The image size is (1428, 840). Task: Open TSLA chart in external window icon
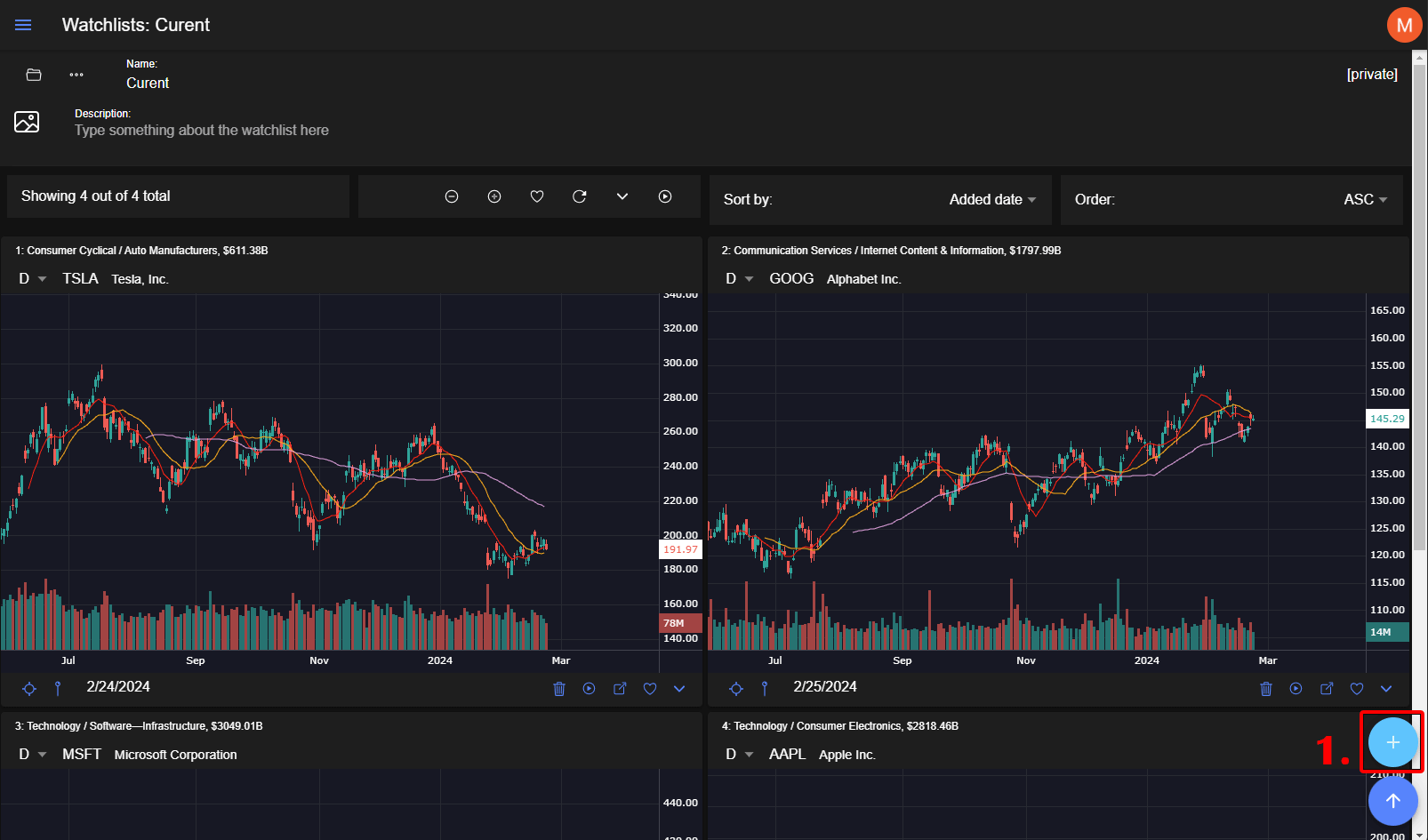coord(620,689)
